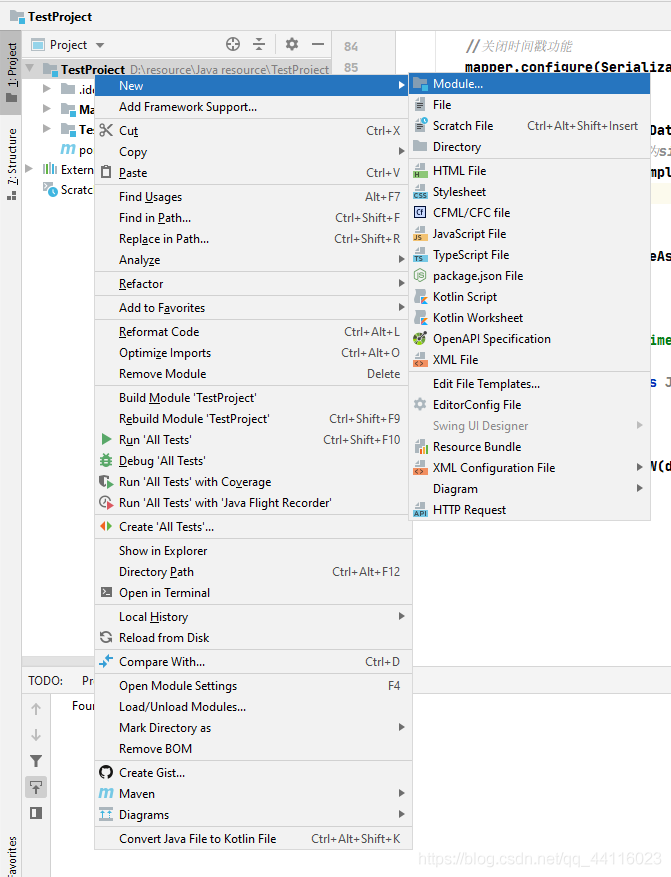Click the EditorConfig gear icon
671x877 pixels.
point(420,404)
